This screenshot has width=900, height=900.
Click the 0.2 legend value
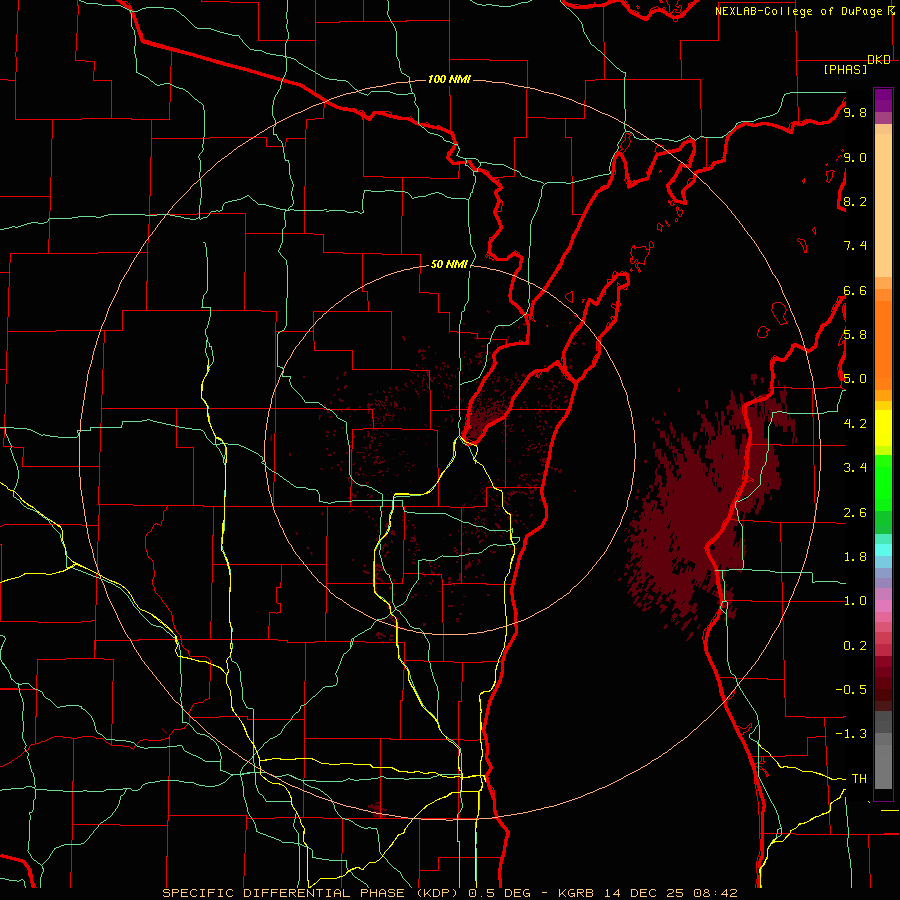(855, 646)
